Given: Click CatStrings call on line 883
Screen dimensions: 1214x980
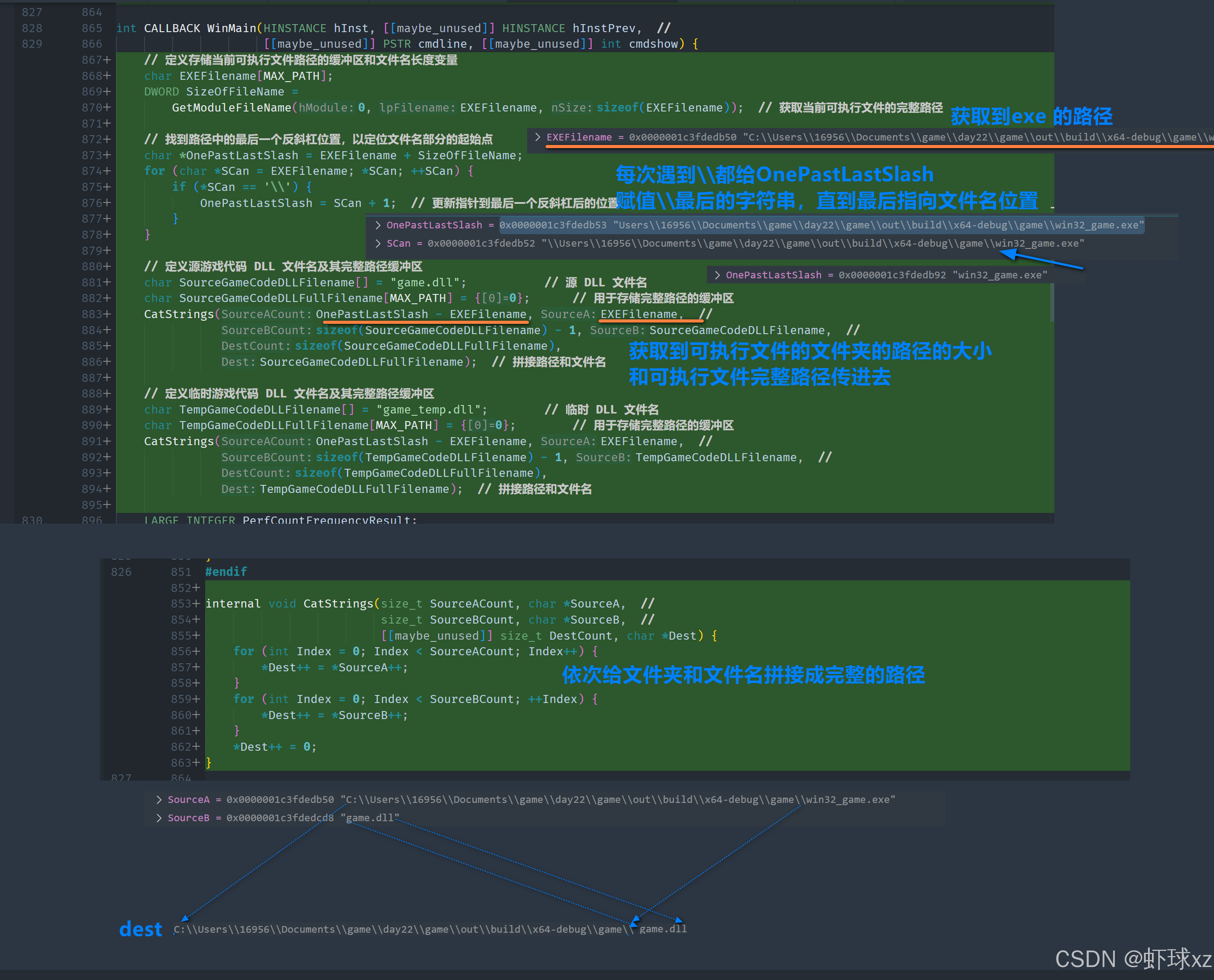Looking at the screenshot, I should coord(179,314).
